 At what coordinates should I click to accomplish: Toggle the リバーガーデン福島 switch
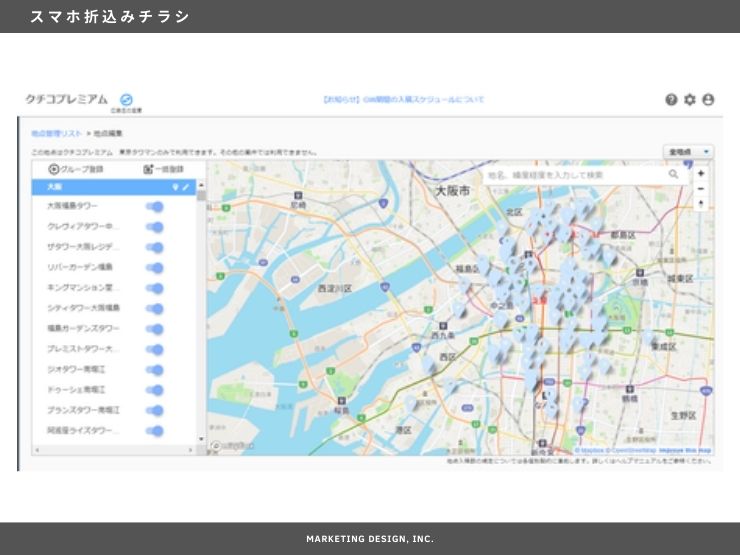coord(155,268)
